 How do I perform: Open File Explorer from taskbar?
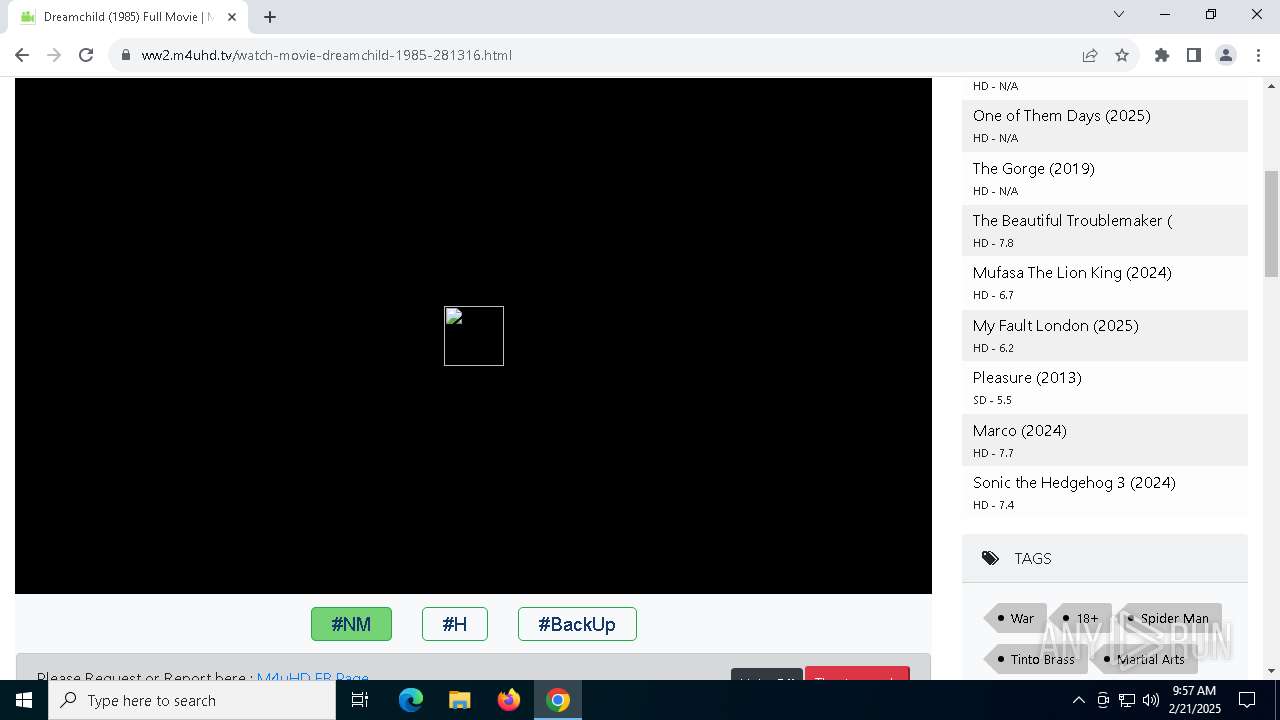click(x=460, y=700)
